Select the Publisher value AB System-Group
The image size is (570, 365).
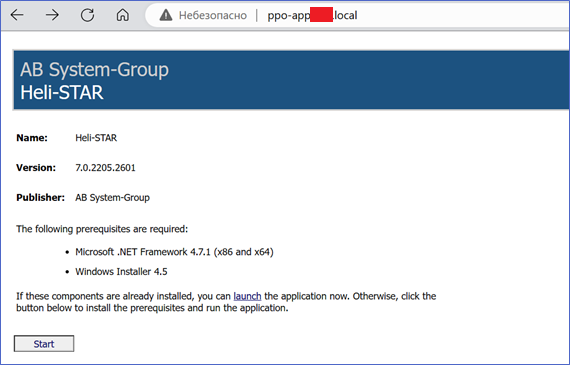pyautogui.click(x=112, y=197)
